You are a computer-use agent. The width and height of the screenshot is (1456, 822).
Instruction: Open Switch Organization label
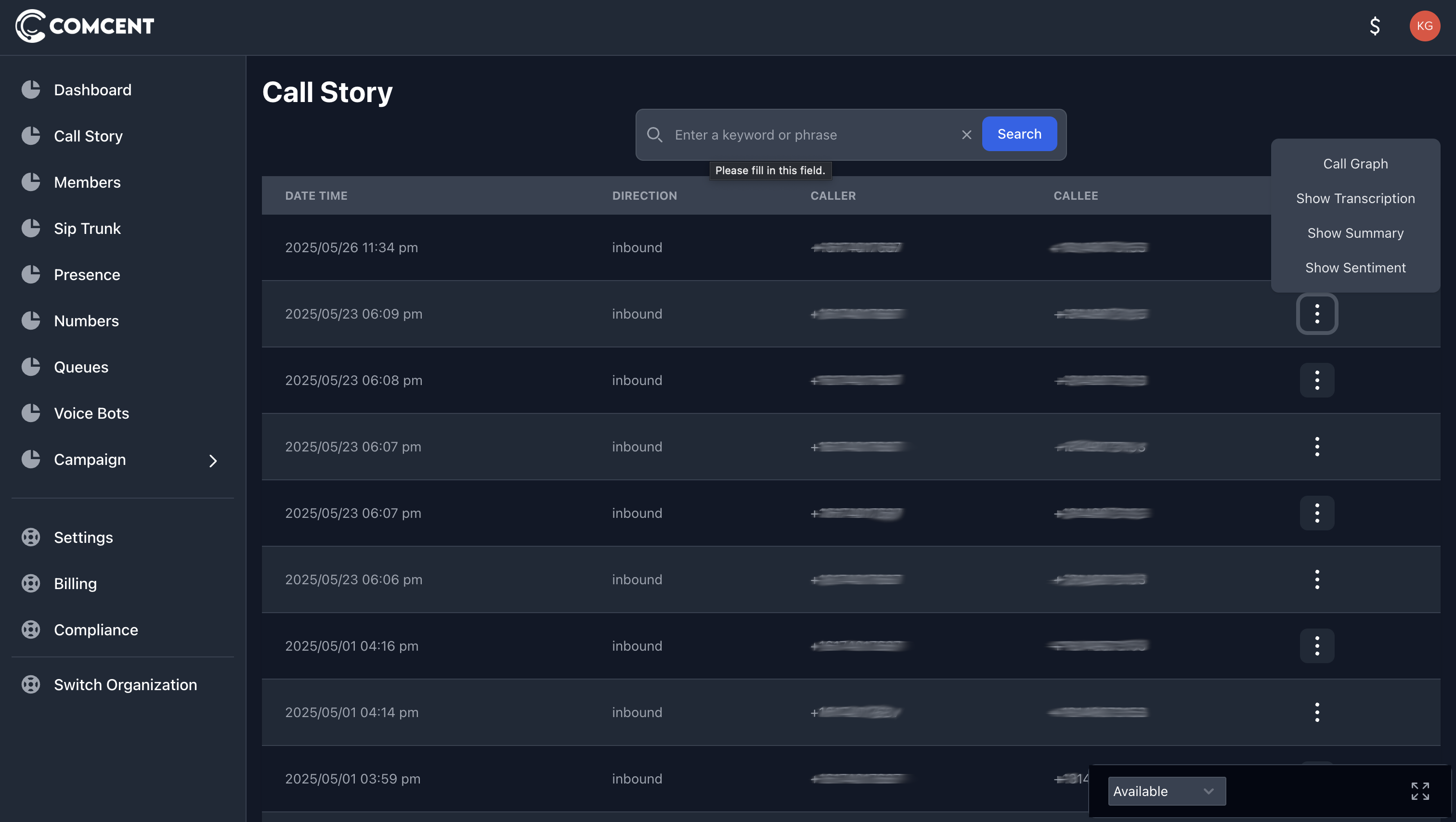point(126,685)
